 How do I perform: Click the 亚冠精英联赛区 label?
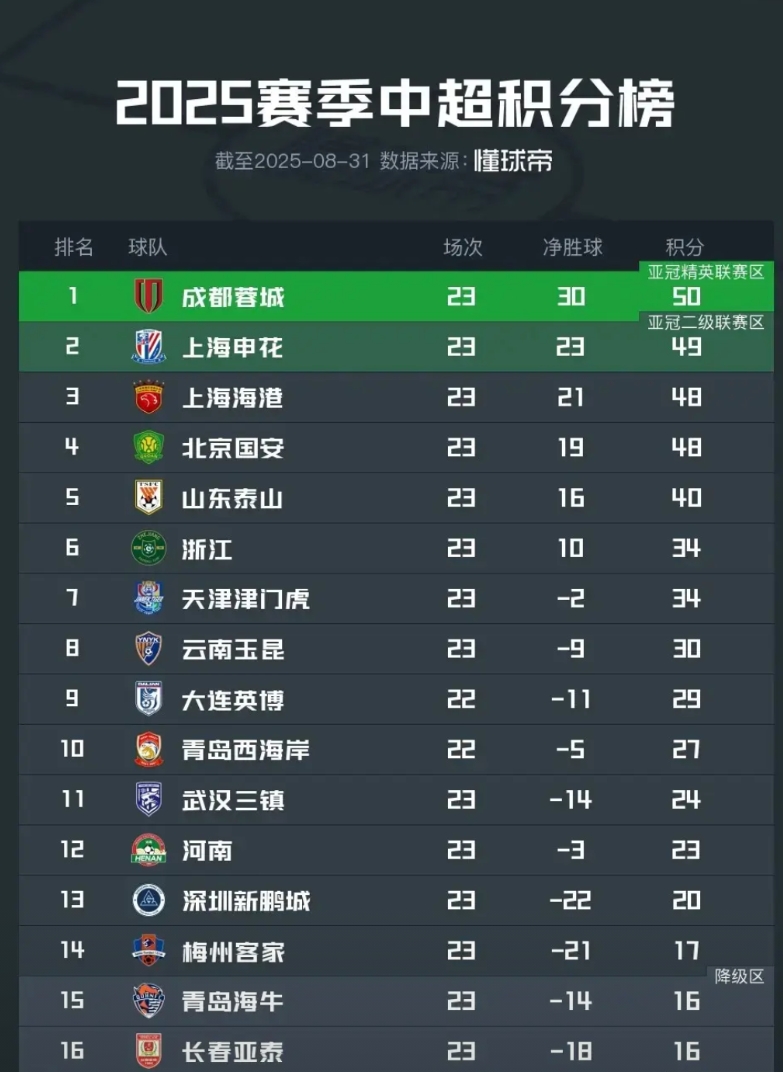[x=706, y=272]
